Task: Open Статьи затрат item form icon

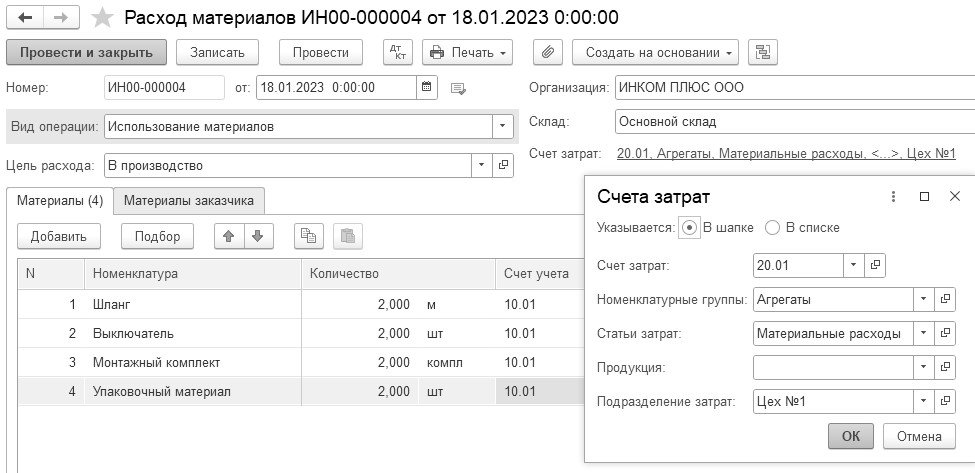Action: tap(945, 334)
